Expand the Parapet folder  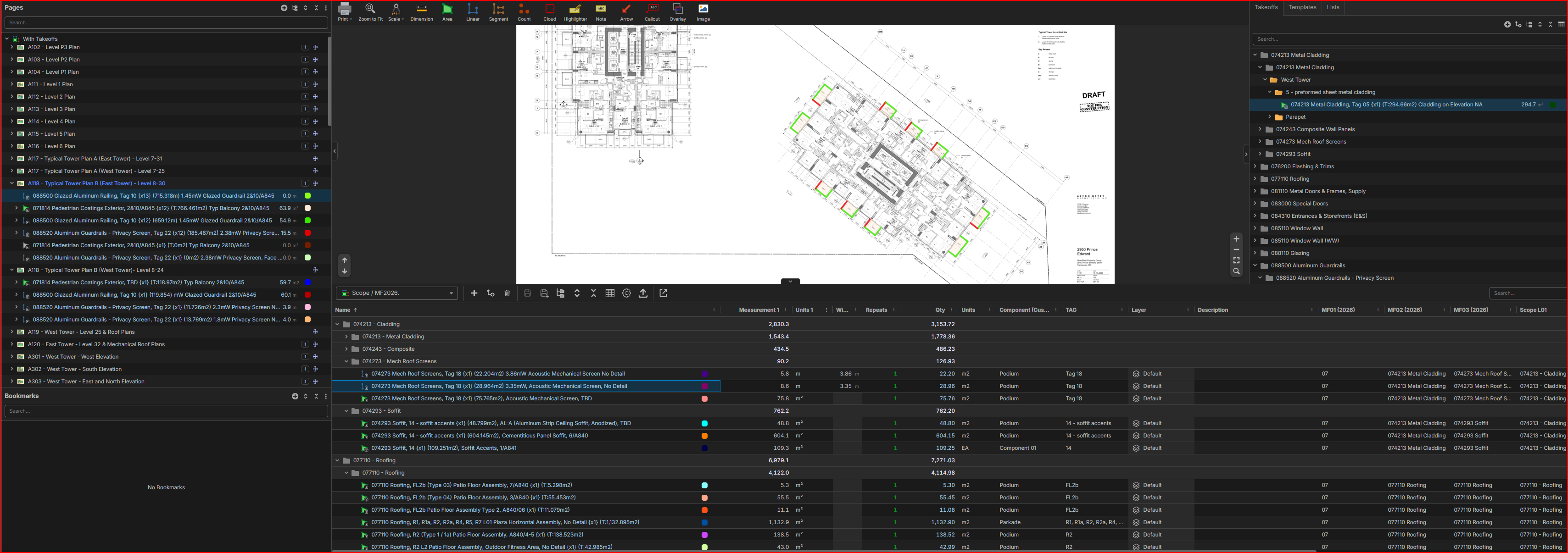tap(1270, 117)
